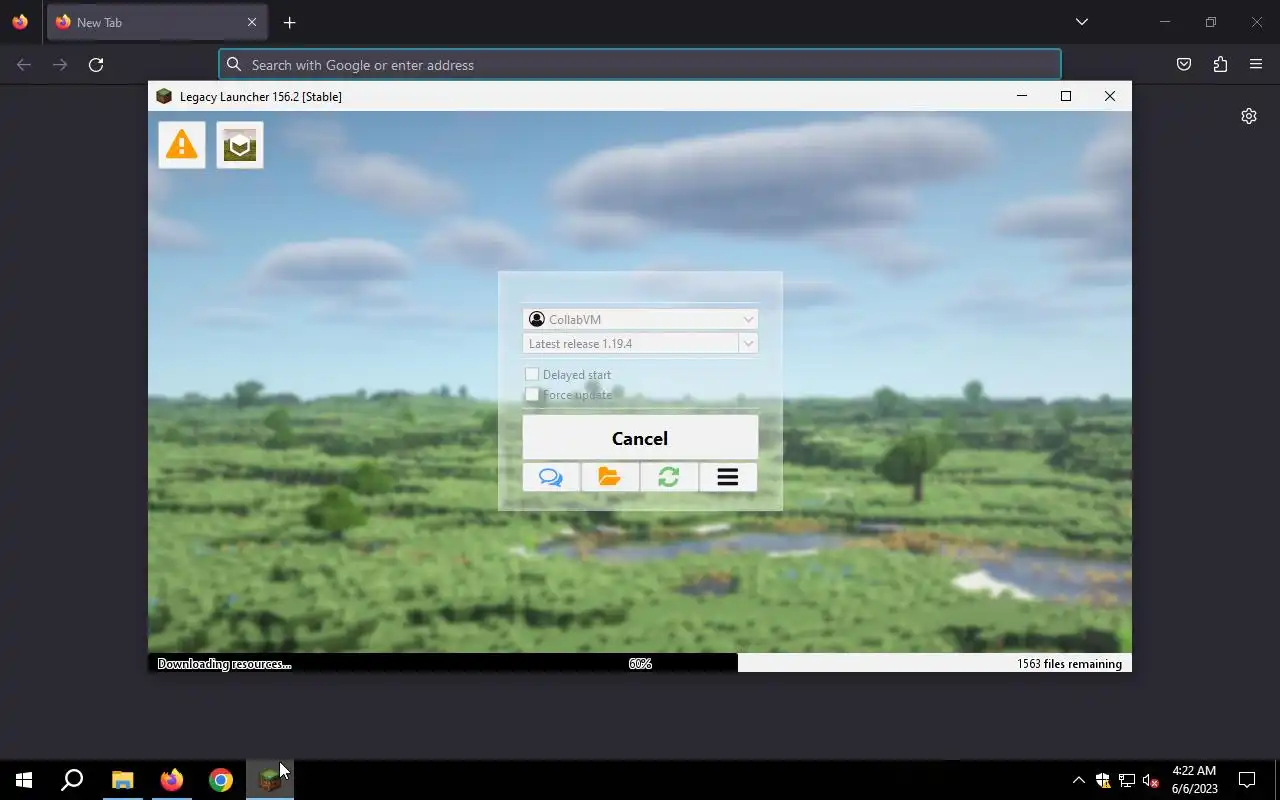1280x800 pixels.
Task: Close the New Tab tab
Action: (252, 22)
